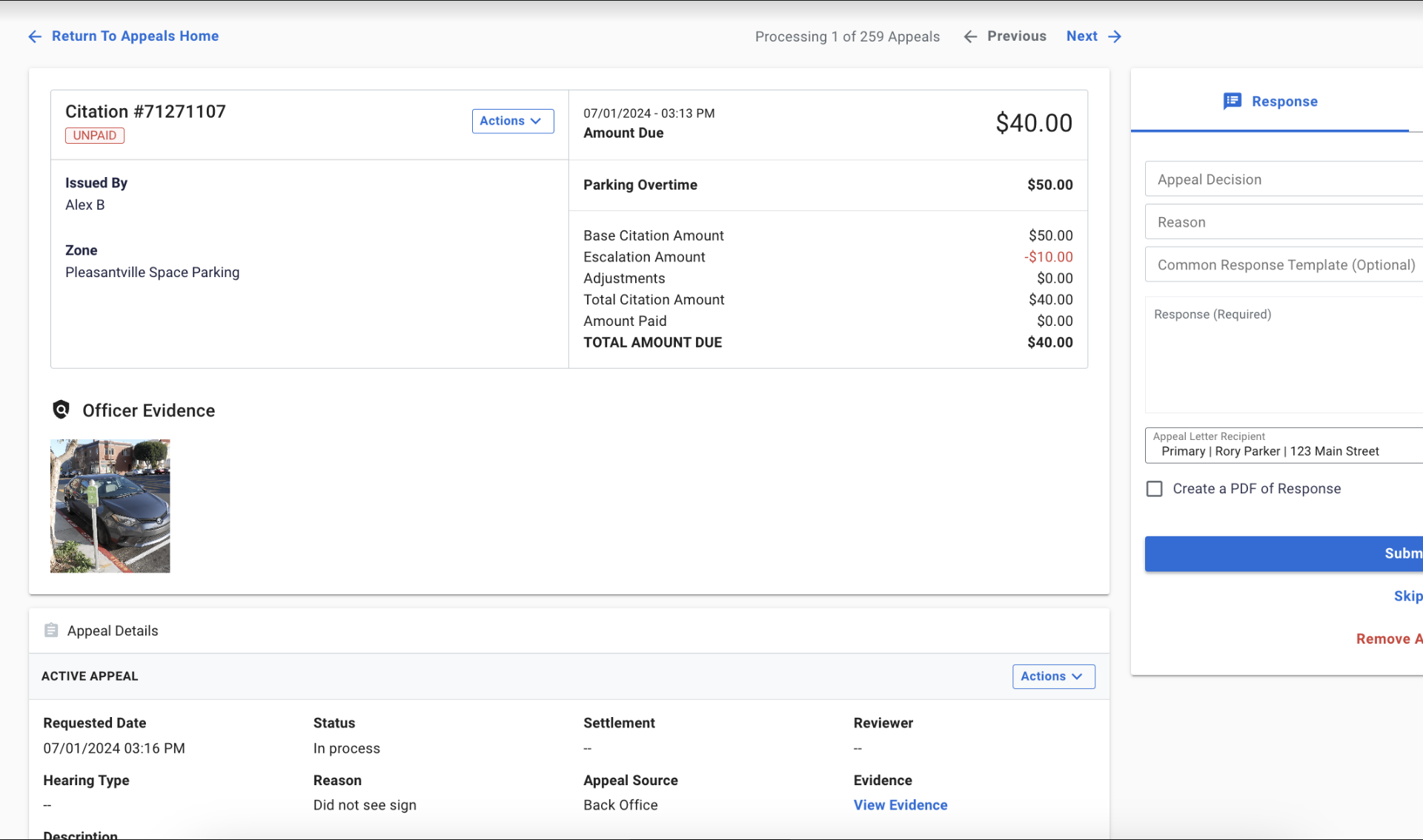Open the Return To Appeals Home link
This screenshot has height=840, width=1423.
coord(135,36)
